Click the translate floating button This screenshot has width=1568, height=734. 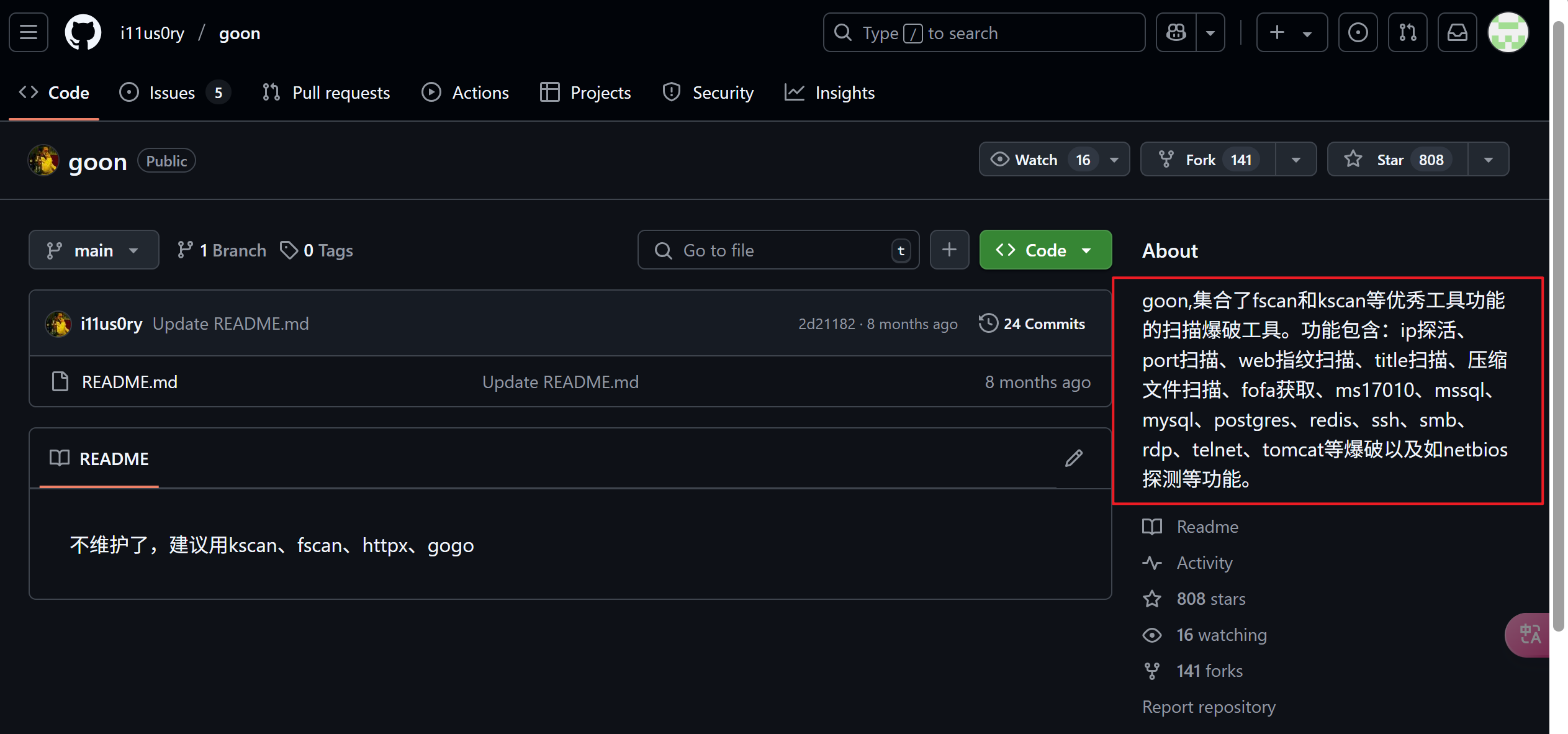coord(1530,635)
